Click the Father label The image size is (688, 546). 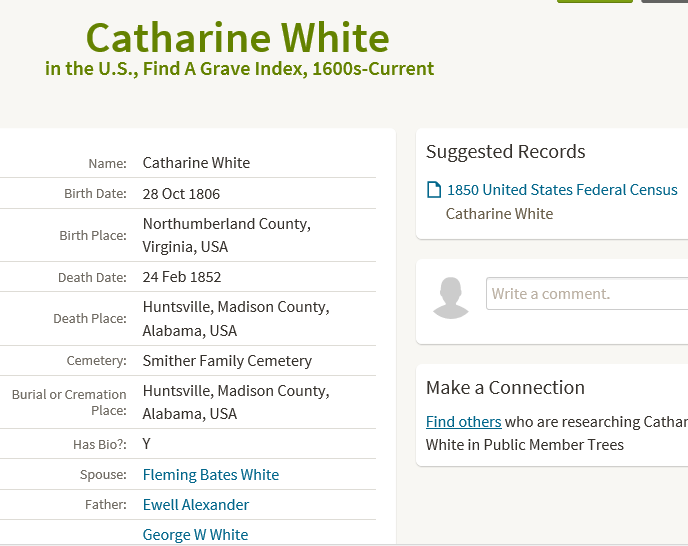(106, 505)
